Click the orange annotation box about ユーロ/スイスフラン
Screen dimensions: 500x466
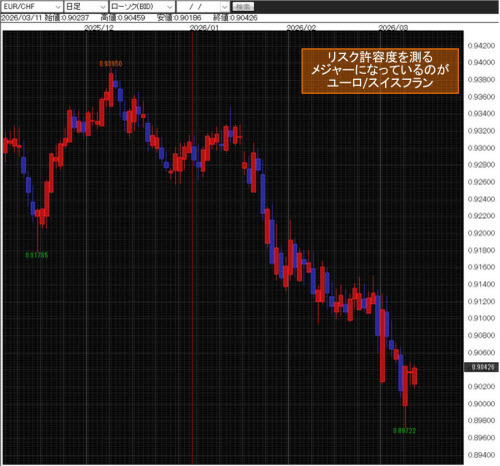point(380,71)
